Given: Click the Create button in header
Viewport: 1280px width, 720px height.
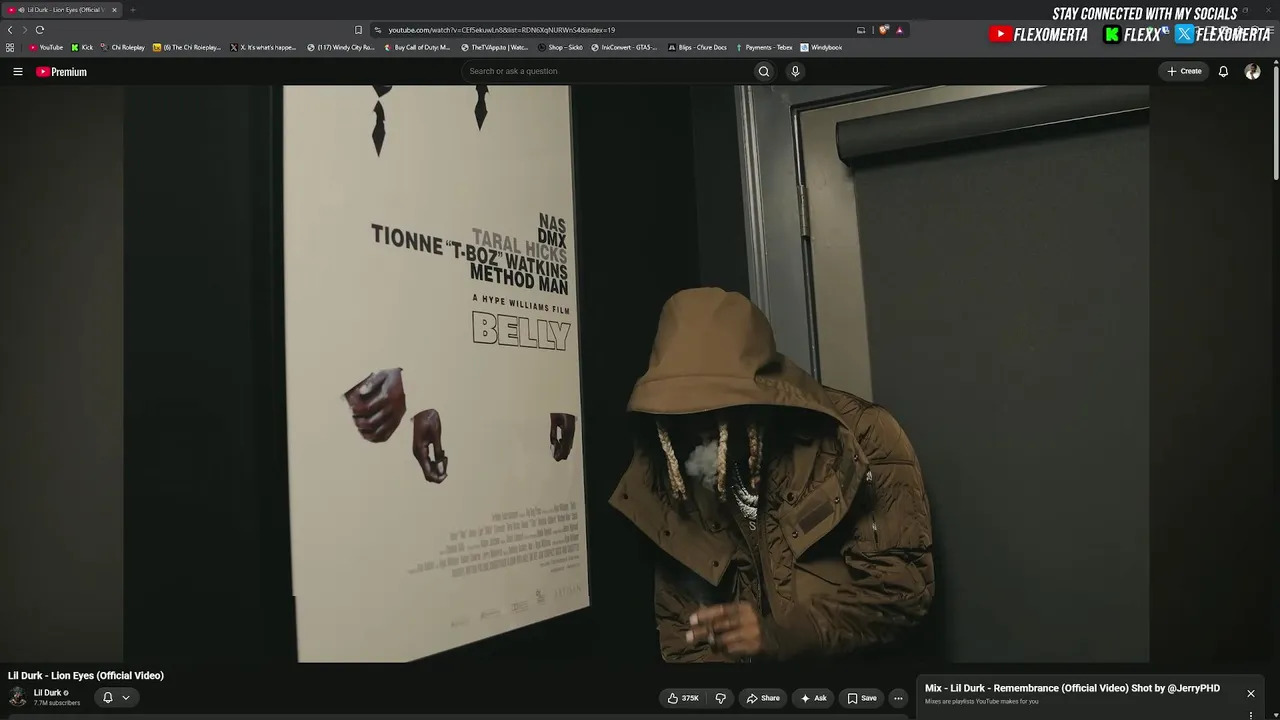Looking at the screenshot, I should (x=1184, y=71).
